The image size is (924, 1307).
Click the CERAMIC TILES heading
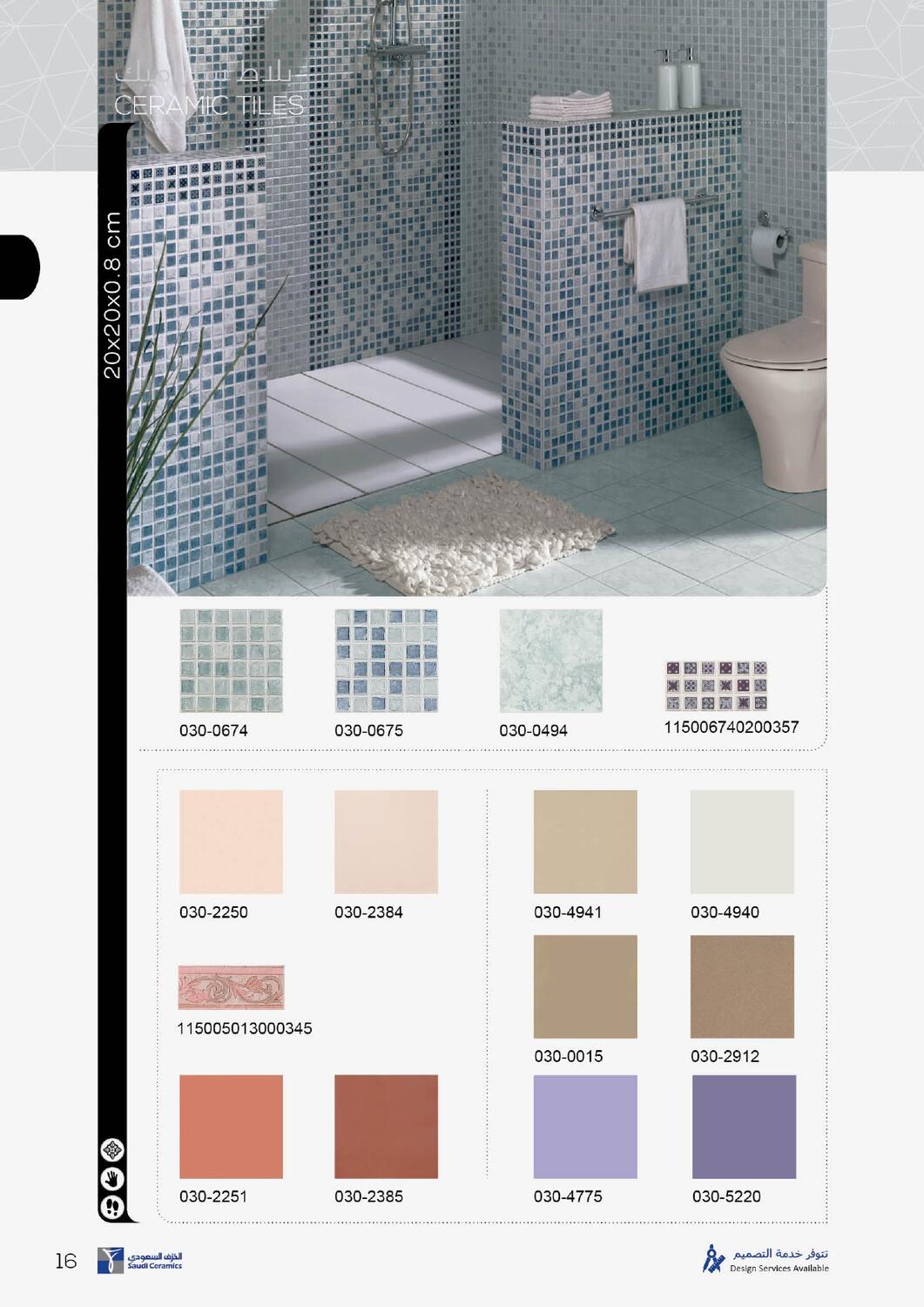(x=209, y=105)
